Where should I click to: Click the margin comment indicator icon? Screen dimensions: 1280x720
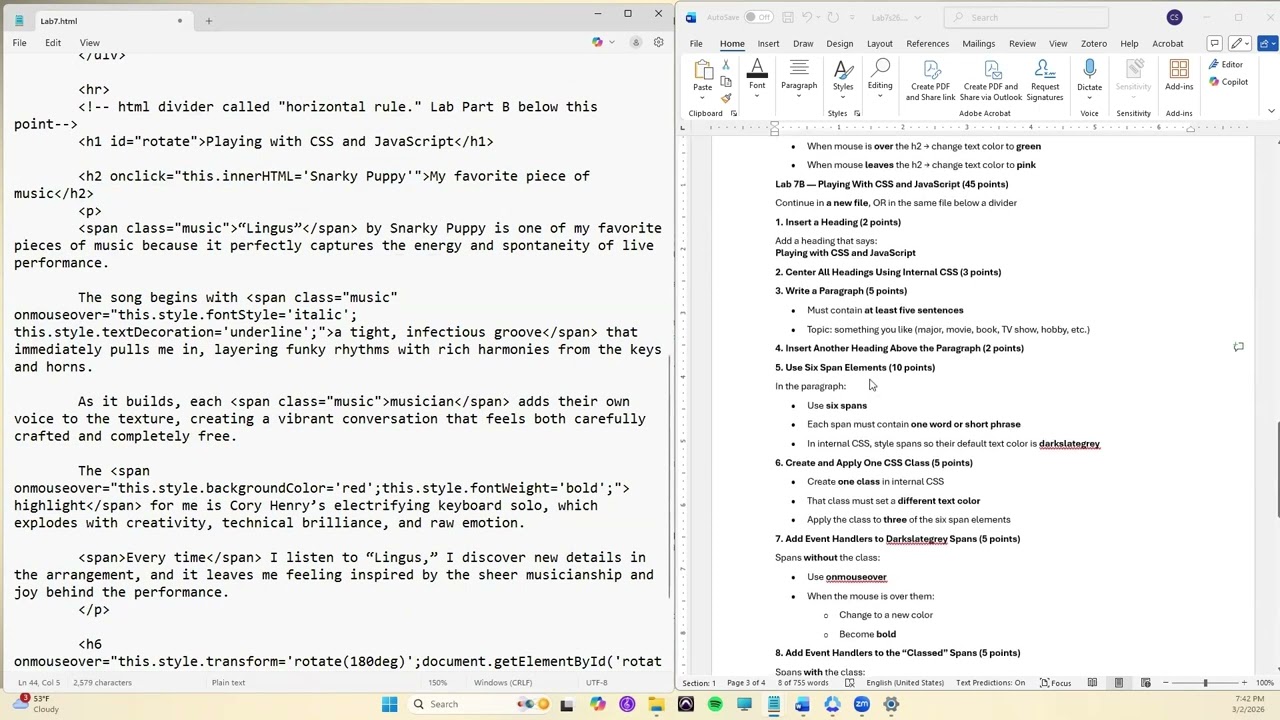pyautogui.click(x=1238, y=347)
